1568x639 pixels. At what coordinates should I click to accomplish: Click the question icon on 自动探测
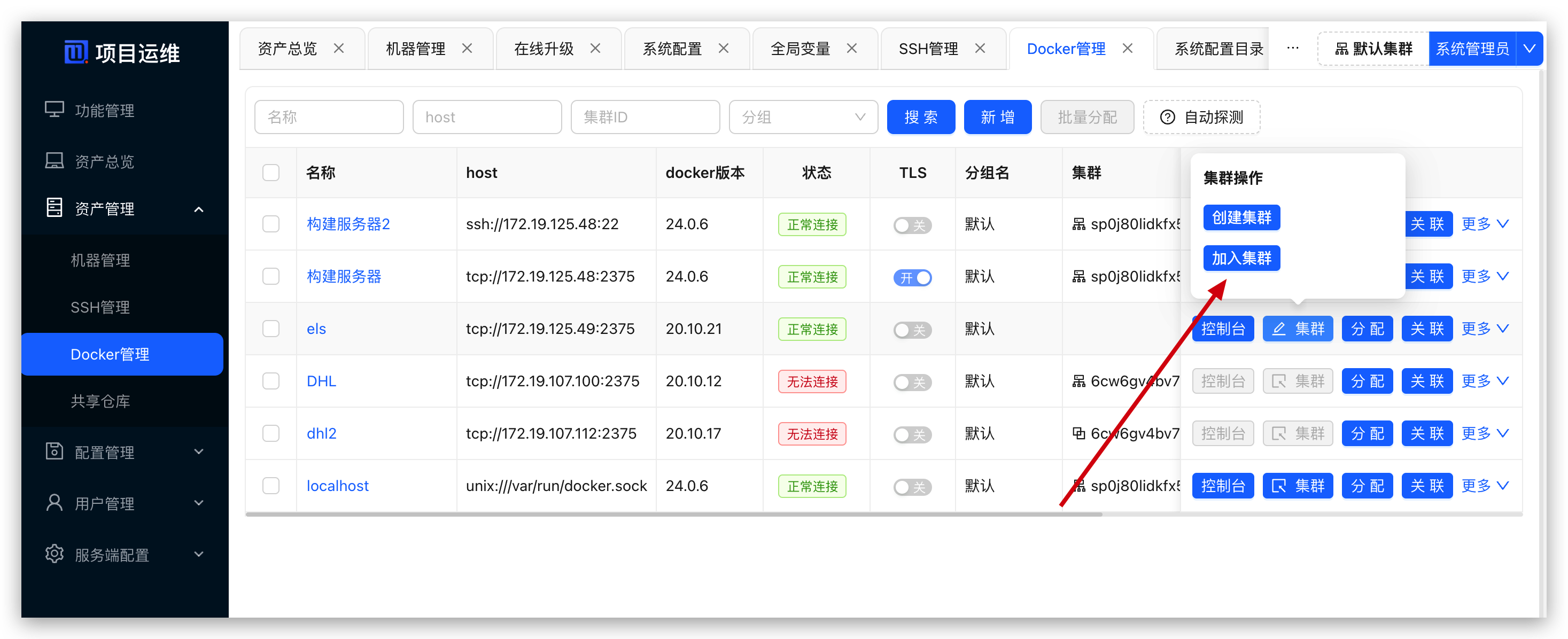[1167, 117]
